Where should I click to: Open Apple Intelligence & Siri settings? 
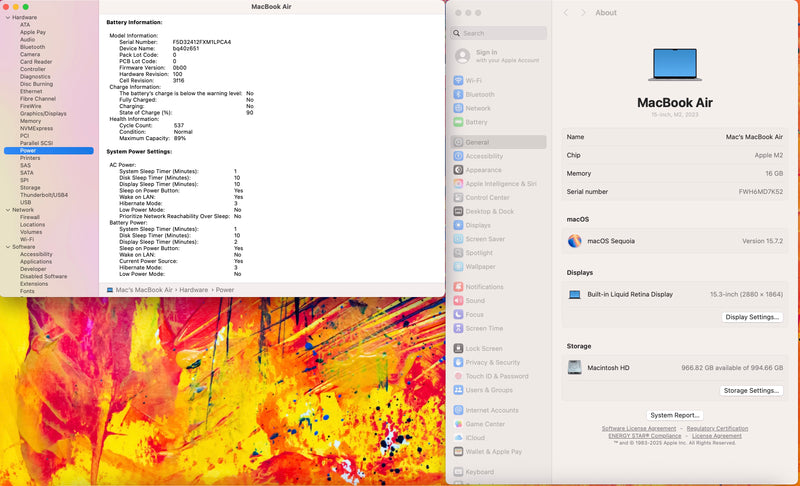click(x=500, y=184)
